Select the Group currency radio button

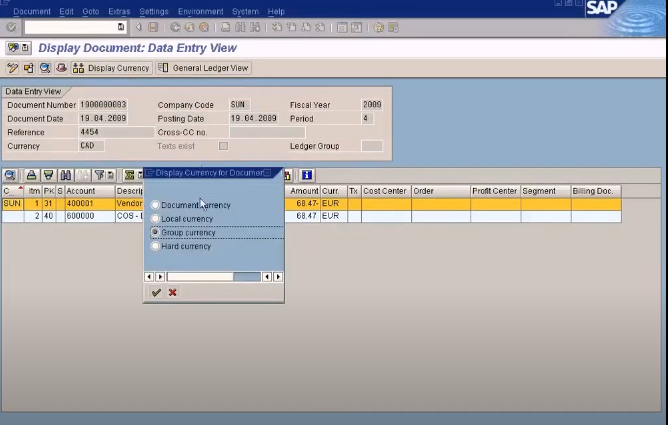click(x=155, y=232)
